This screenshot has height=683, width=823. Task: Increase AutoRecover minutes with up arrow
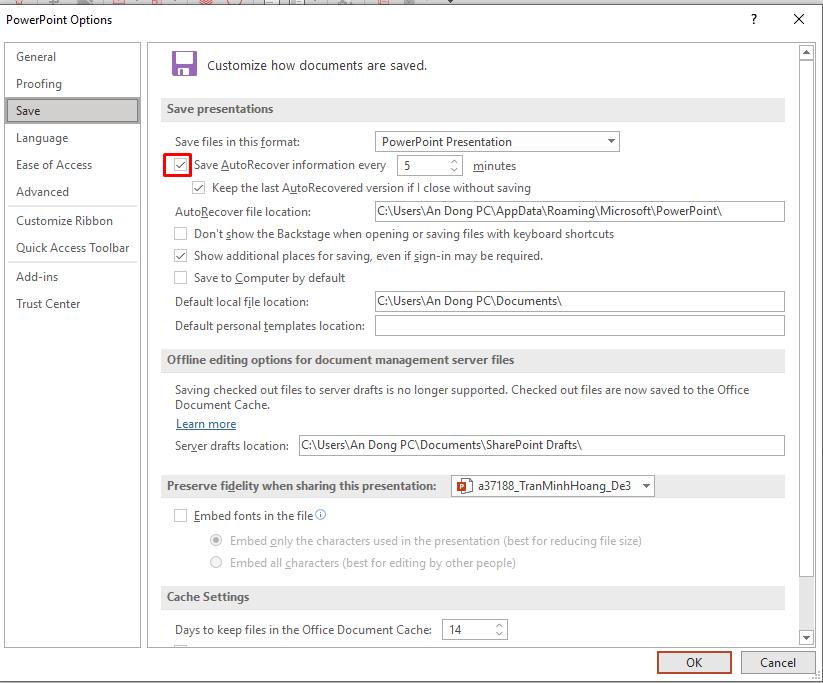[x=454, y=161]
